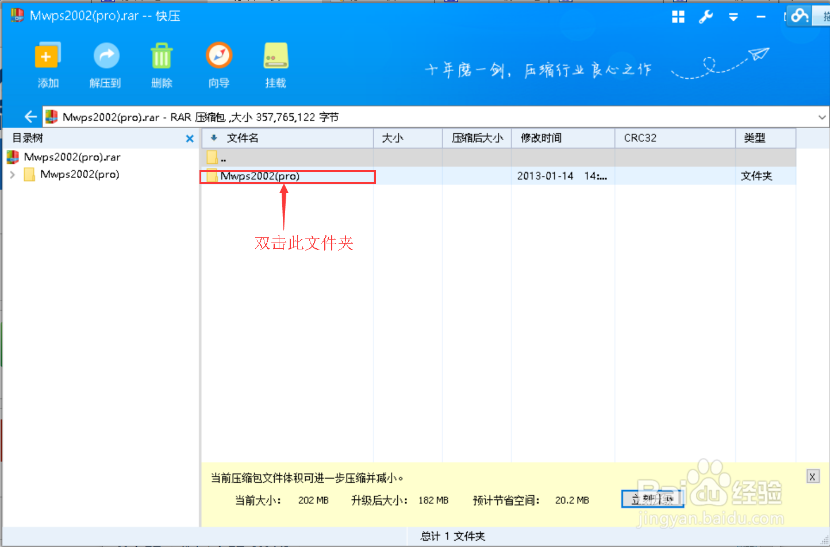Close the yellow compression tip banner
Screen dimensions: 831x548
(x=812, y=476)
